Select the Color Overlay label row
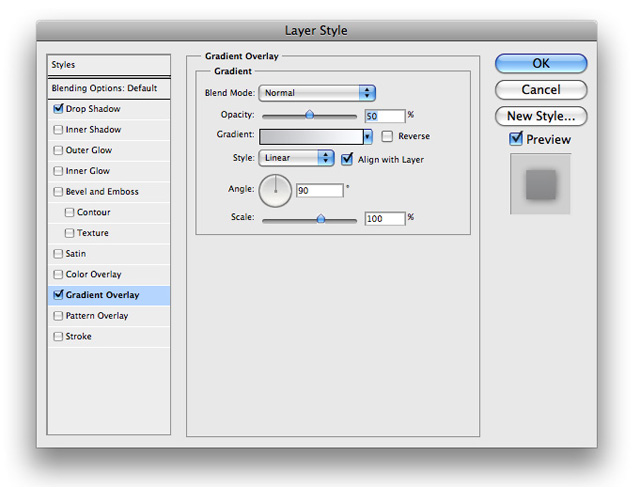This screenshot has height=487, width=640. point(109,275)
